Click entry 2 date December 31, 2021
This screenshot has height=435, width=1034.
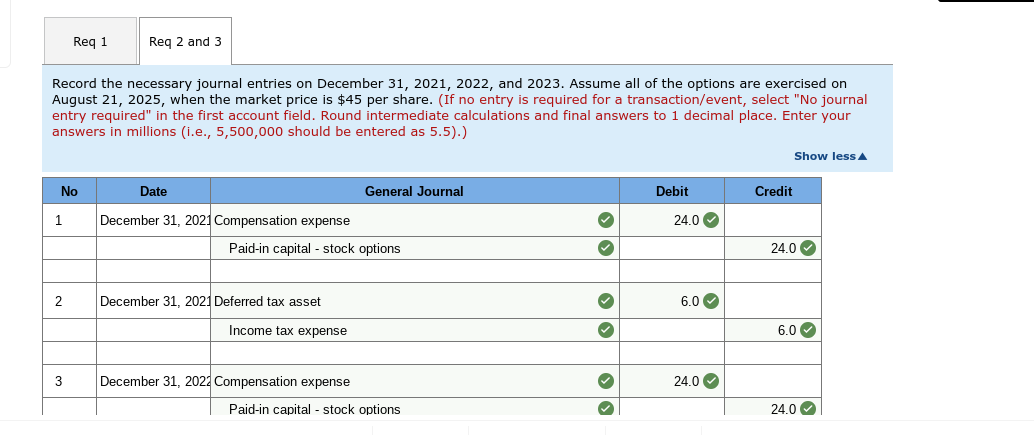[x=154, y=301]
